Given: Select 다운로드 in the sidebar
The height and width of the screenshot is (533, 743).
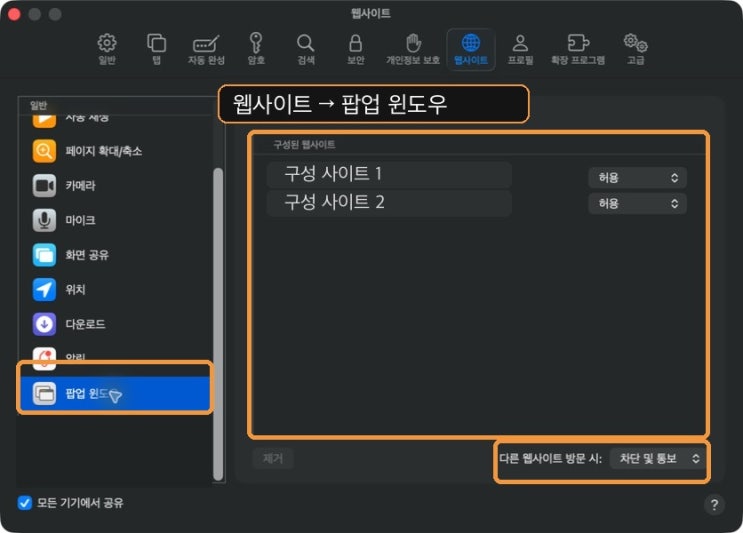Looking at the screenshot, I should click(x=115, y=324).
